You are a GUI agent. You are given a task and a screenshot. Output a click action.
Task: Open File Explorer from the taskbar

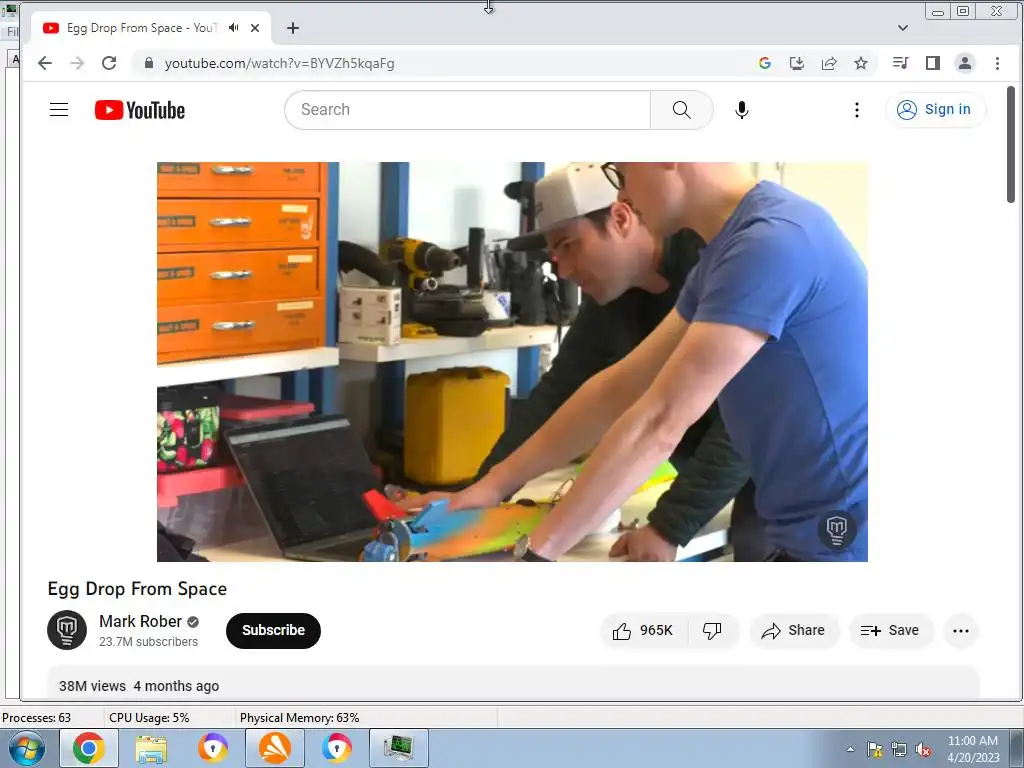point(152,748)
